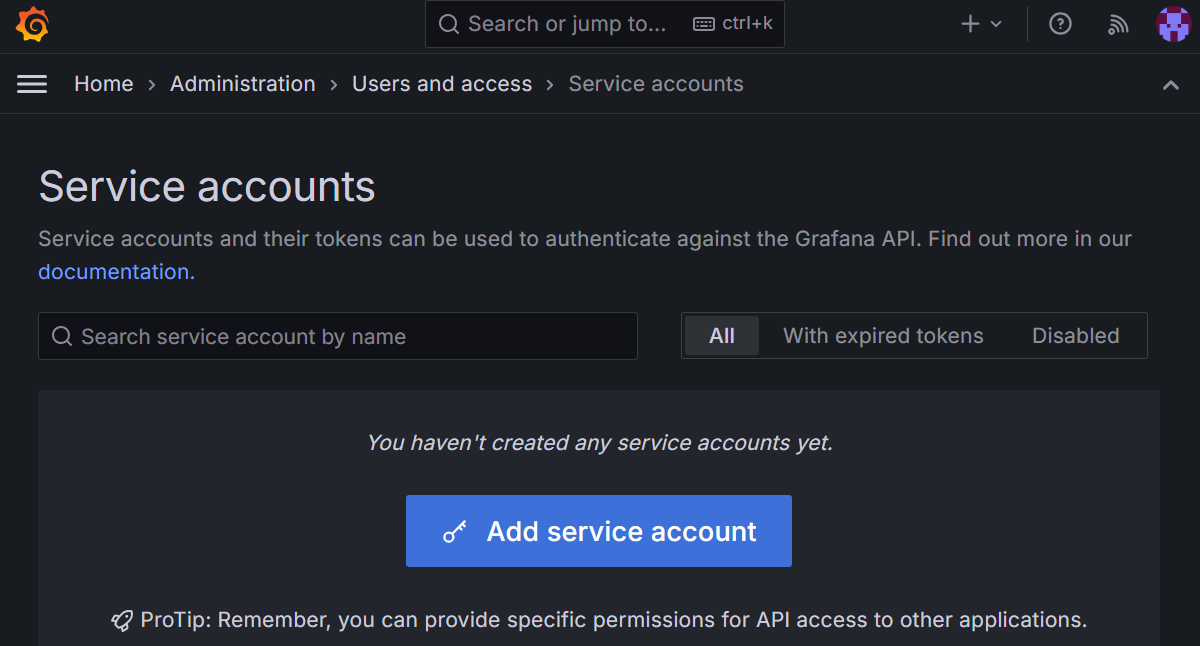Open the Help menu icon
1200x646 pixels.
coord(1060,24)
